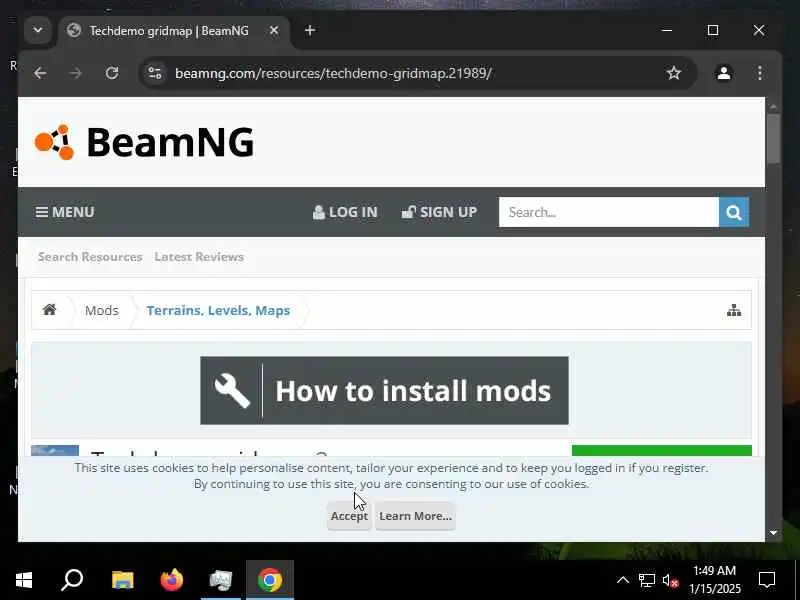Open the LOG IN link
Viewport: 800px width, 600px height.
[345, 212]
